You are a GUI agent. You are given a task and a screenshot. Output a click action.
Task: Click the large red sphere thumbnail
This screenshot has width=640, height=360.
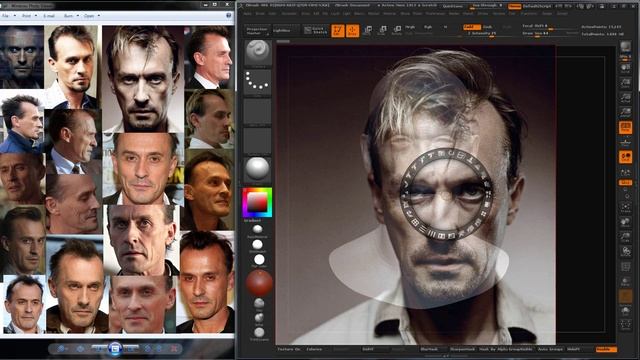coord(259,283)
